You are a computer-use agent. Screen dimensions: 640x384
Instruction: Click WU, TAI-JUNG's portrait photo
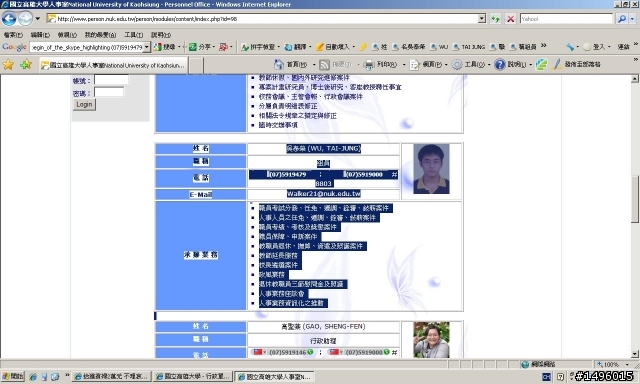[x=431, y=169]
